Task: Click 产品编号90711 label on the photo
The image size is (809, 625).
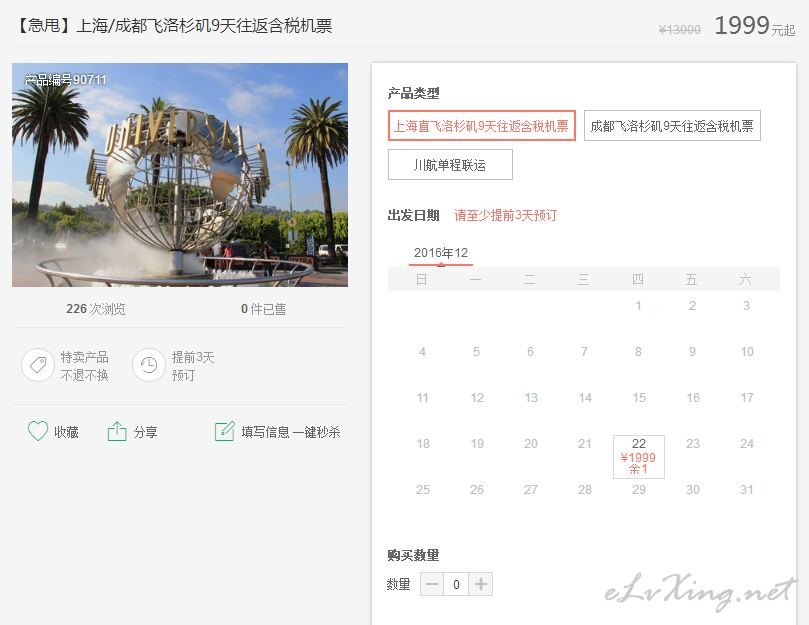Action: click(x=66, y=79)
